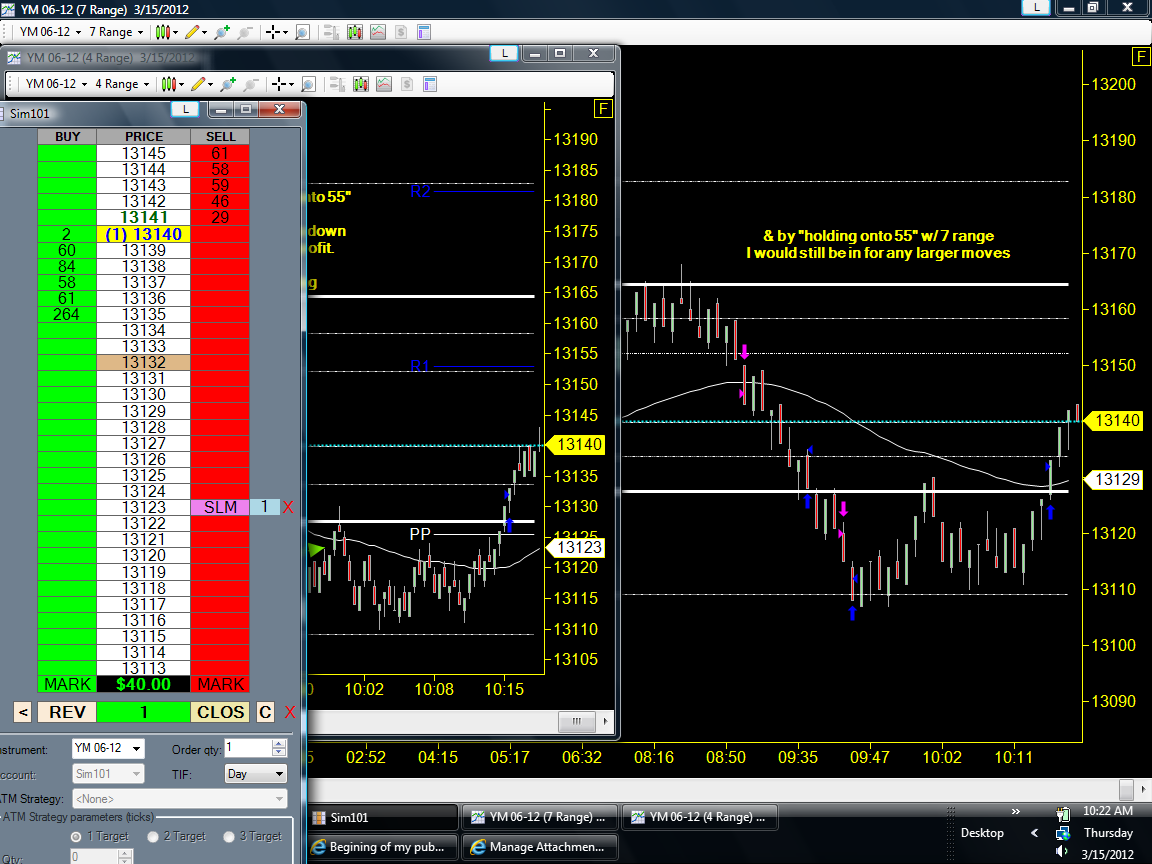
Task: Click zoom in magnifier in 4 Range toolbar
Action: coord(228,84)
